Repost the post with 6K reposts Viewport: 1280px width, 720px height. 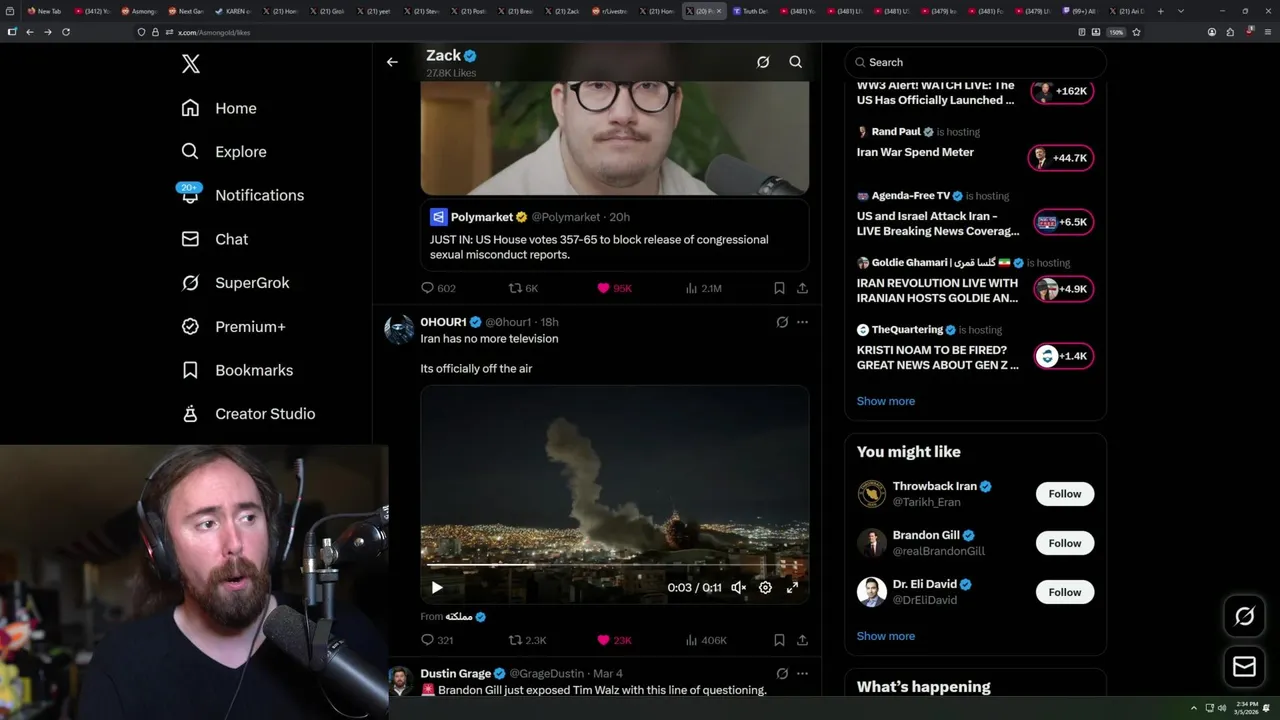point(523,288)
